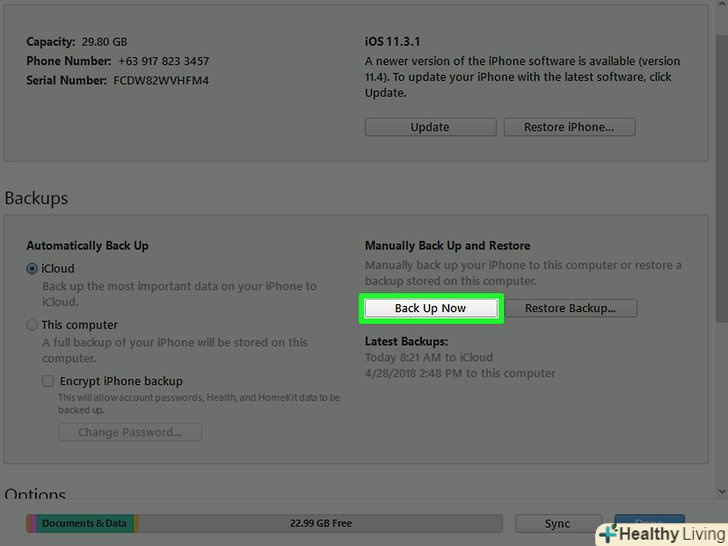The image size is (728, 546).
Task: Click the purple segment of the storage bar
Action: click(34, 524)
